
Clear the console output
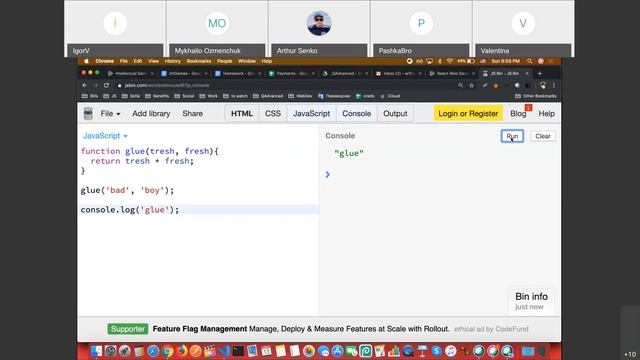tap(543, 136)
